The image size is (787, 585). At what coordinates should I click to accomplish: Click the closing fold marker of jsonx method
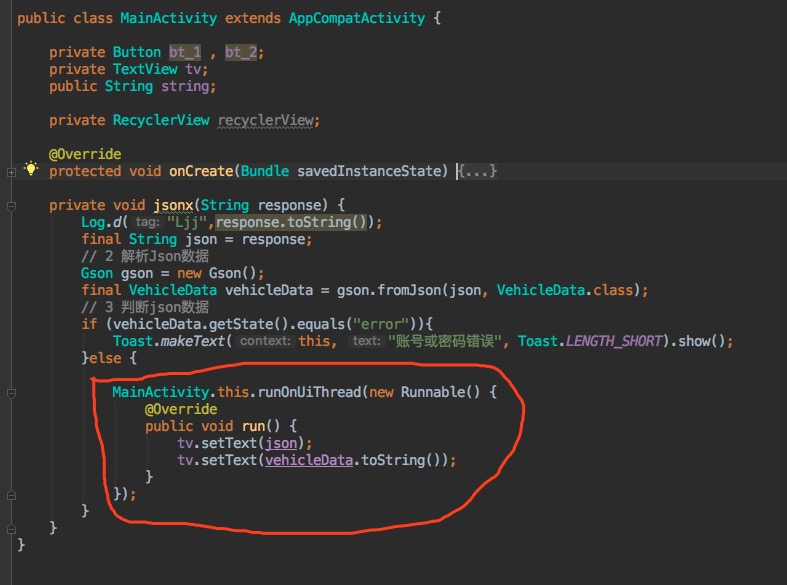click(x=11, y=528)
